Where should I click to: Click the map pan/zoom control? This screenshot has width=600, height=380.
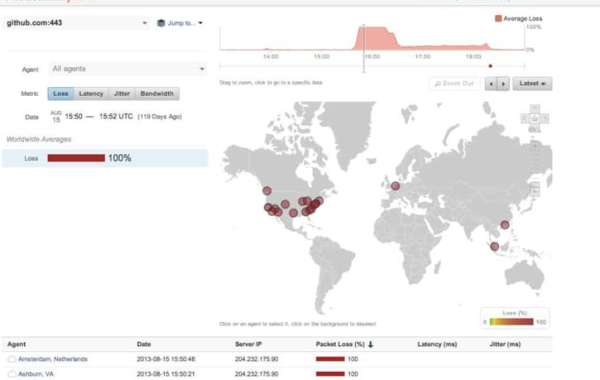click(535, 118)
